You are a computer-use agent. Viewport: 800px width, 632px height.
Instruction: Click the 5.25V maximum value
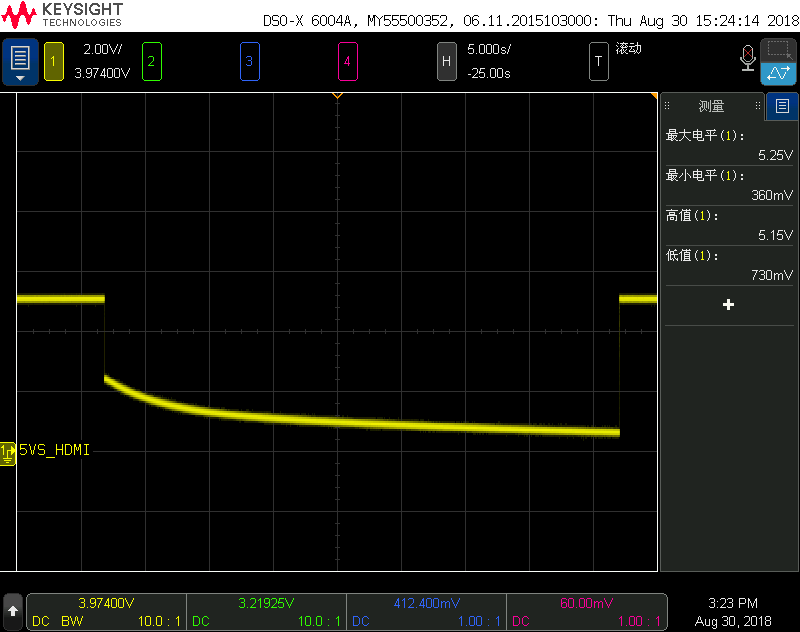pyautogui.click(x=775, y=155)
